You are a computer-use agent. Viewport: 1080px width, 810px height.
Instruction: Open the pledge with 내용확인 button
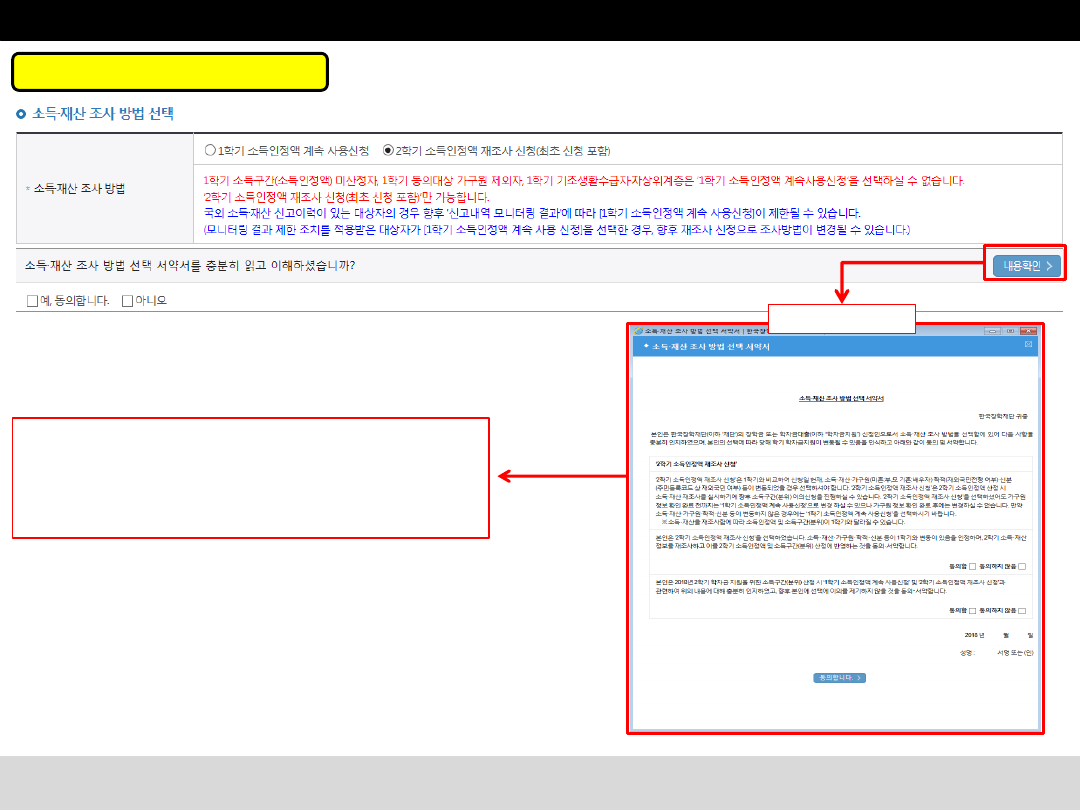point(1024,265)
